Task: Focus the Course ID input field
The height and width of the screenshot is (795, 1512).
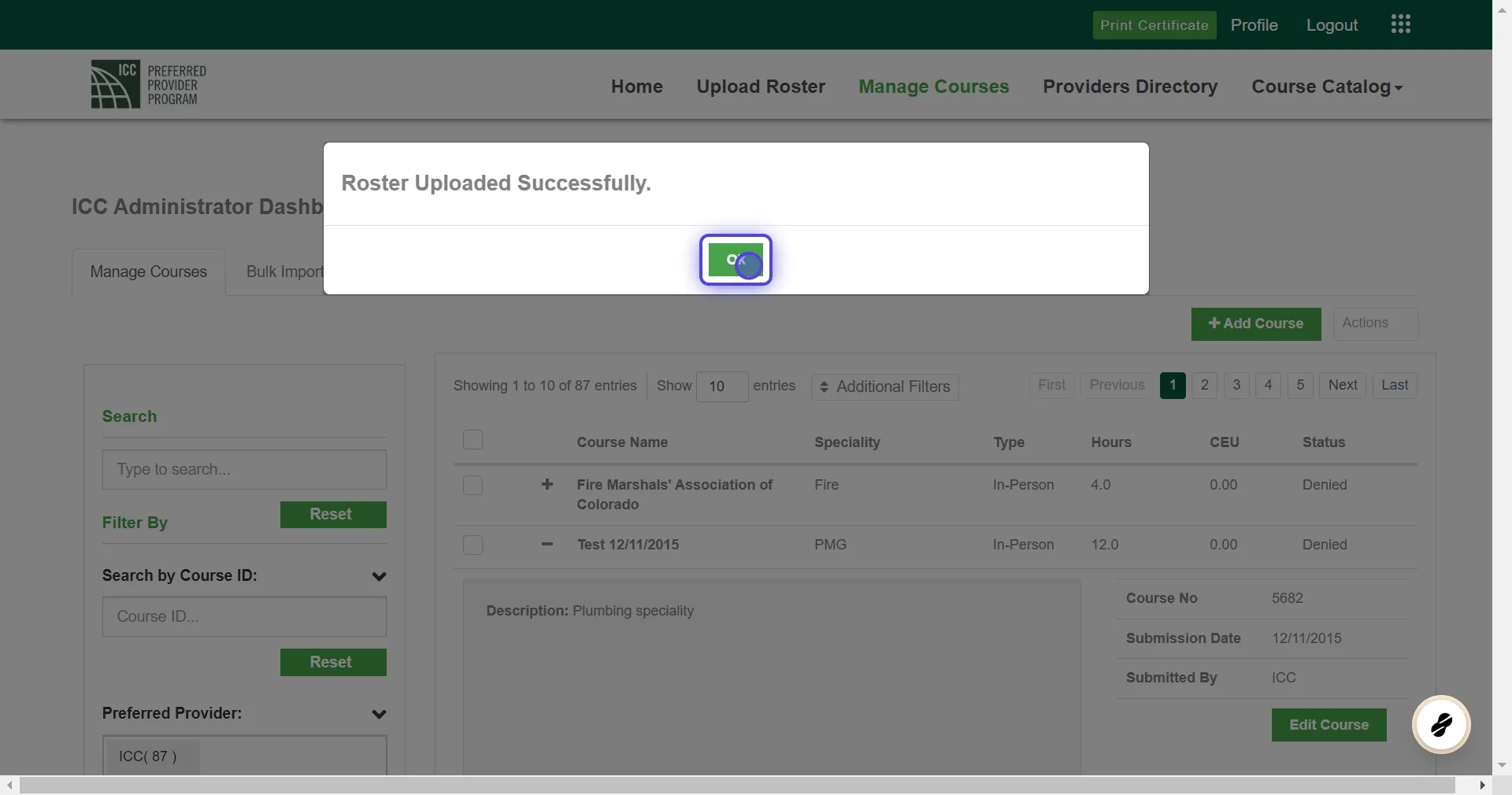Action: click(x=244, y=616)
